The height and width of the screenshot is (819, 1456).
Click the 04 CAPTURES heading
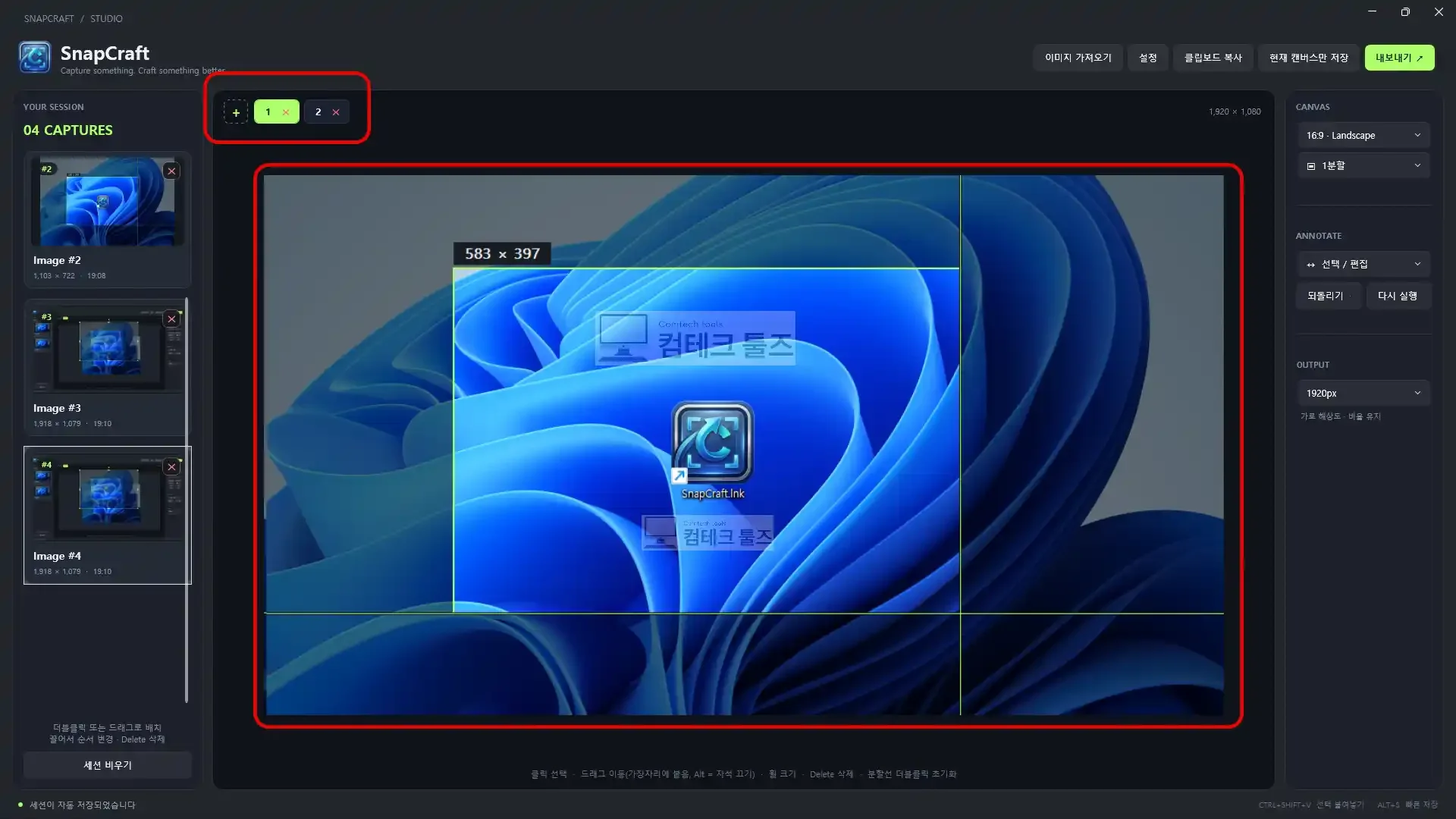coord(67,130)
